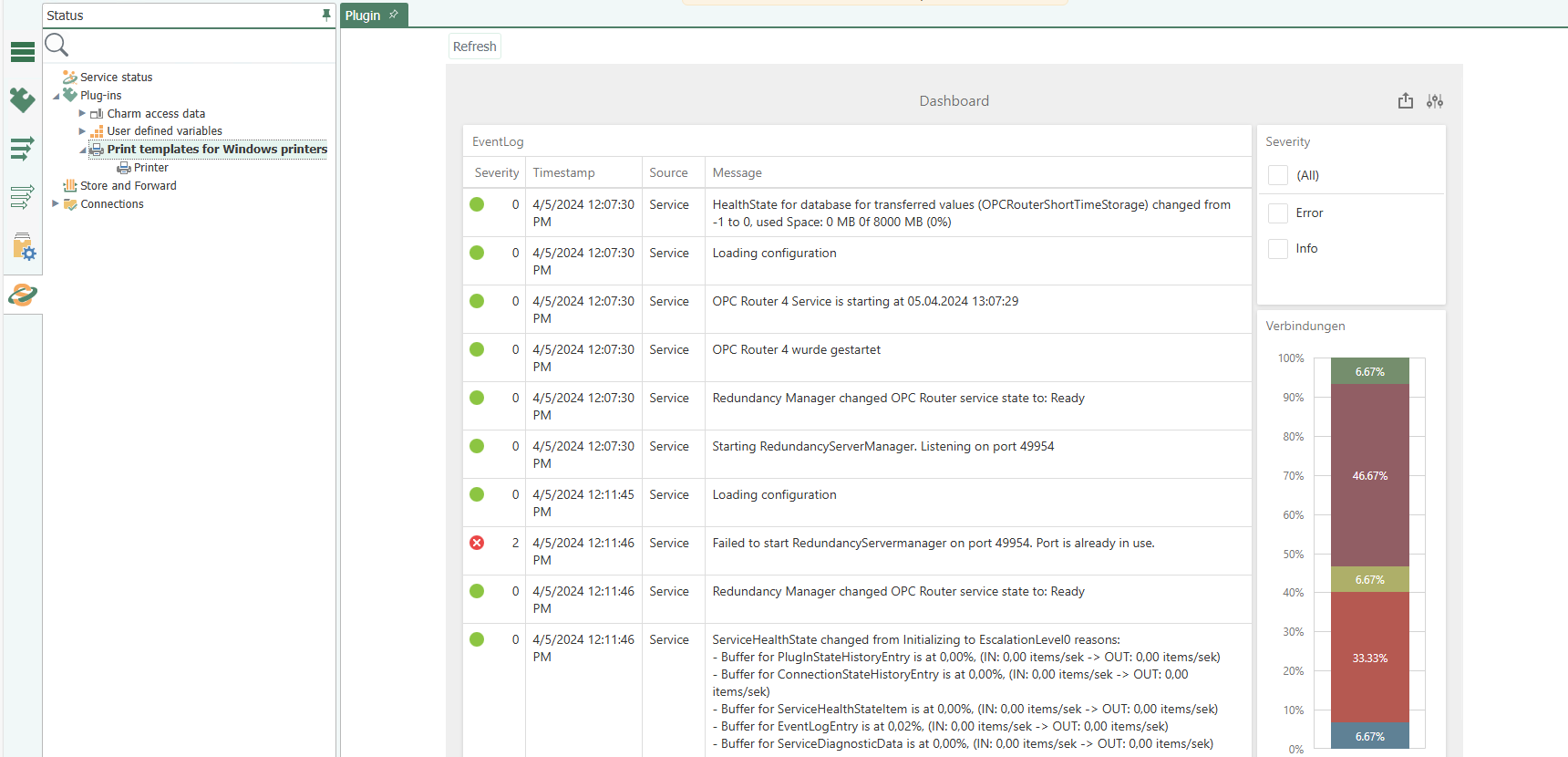
Task: Open the plug-ins puzzle icon in sidebar
Action: click(x=23, y=99)
